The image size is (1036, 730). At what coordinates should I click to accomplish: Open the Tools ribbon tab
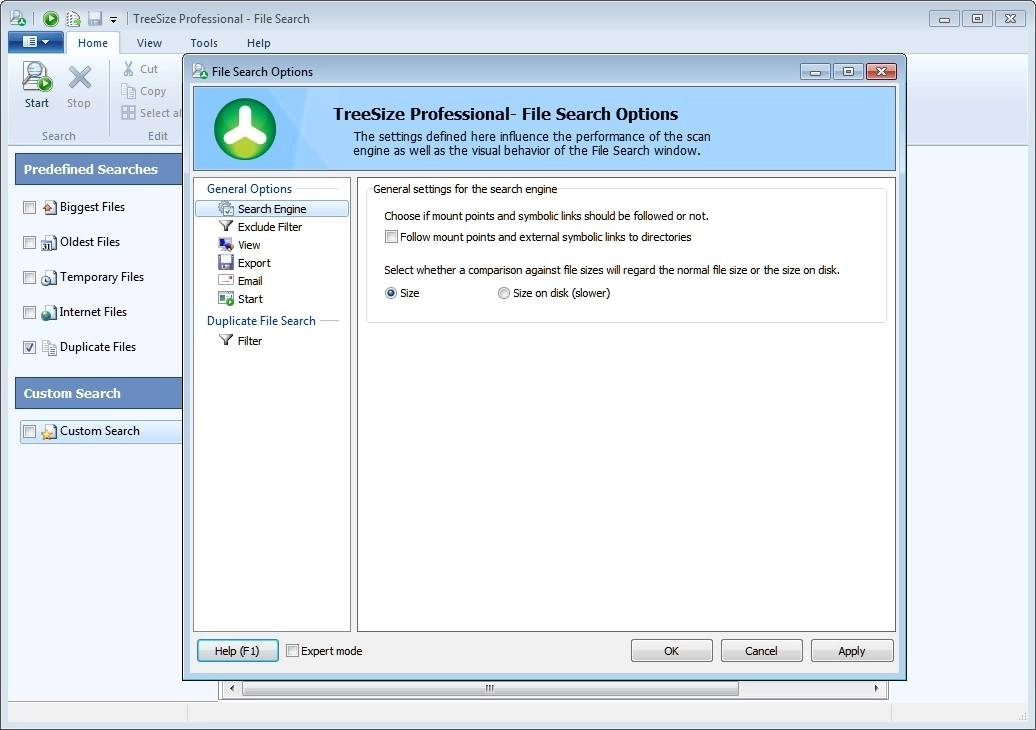click(x=204, y=43)
